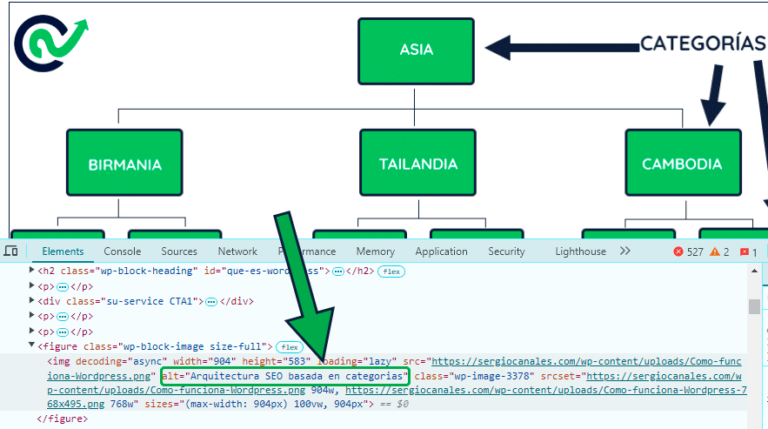Click the green ASIA box
Image resolution: width=768 pixels, height=429 pixels.
pos(416,49)
